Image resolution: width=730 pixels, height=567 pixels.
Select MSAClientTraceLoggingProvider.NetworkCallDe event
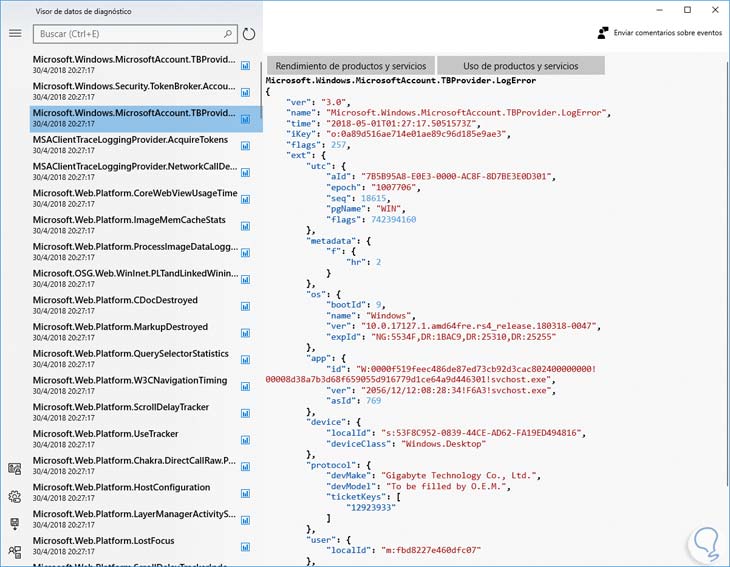tap(146, 172)
